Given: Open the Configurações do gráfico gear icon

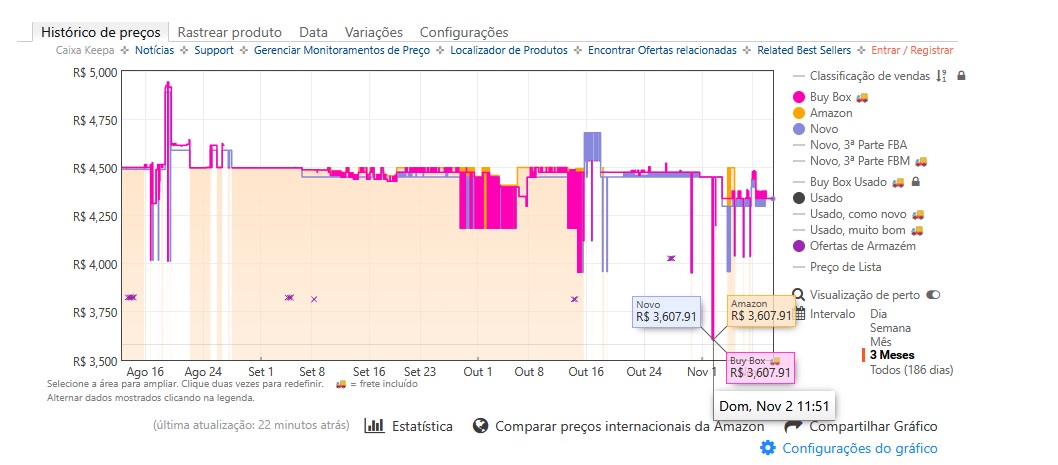Looking at the screenshot, I should tap(768, 448).
